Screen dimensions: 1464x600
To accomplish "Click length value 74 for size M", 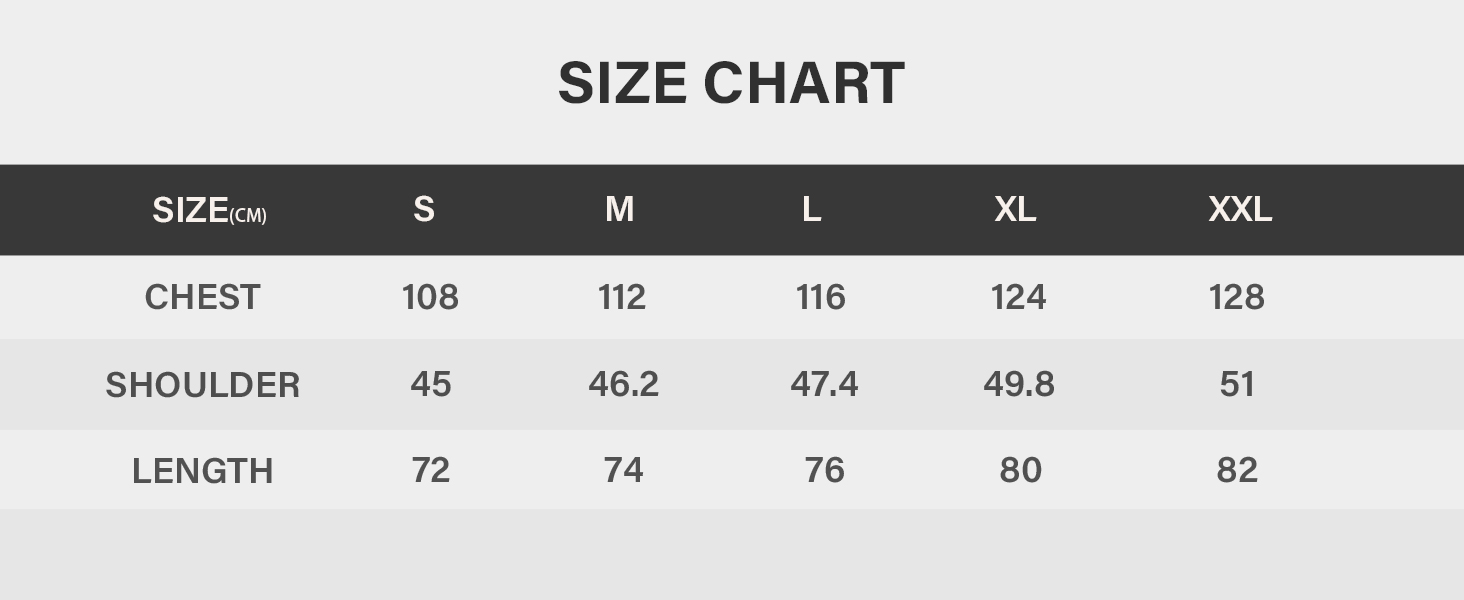I will click(624, 470).
